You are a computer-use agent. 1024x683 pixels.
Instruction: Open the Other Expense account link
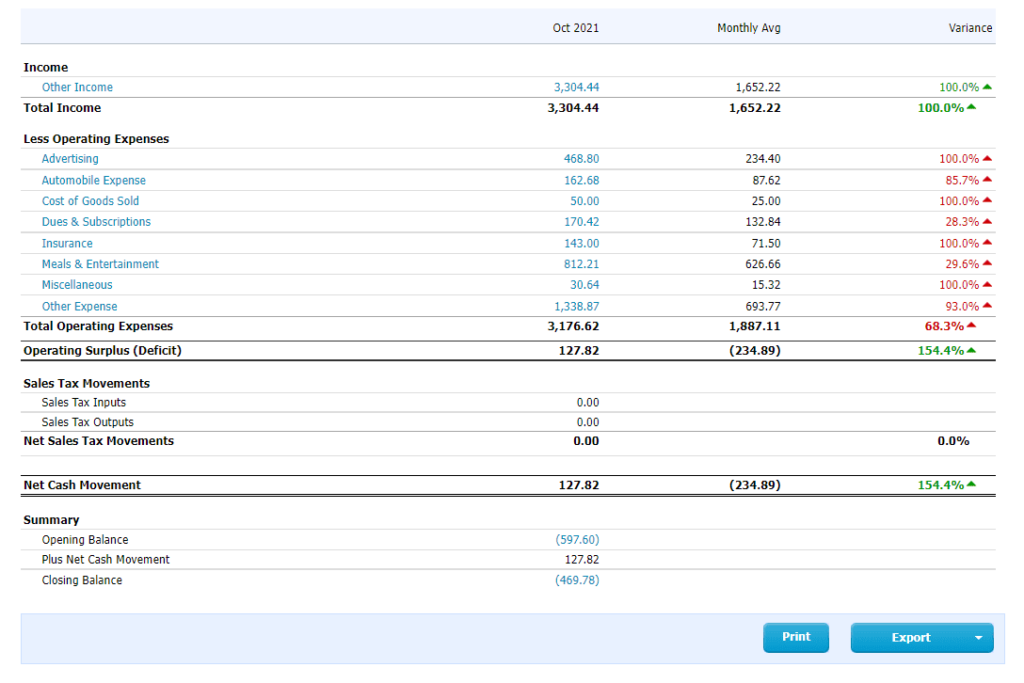[x=80, y=306]
